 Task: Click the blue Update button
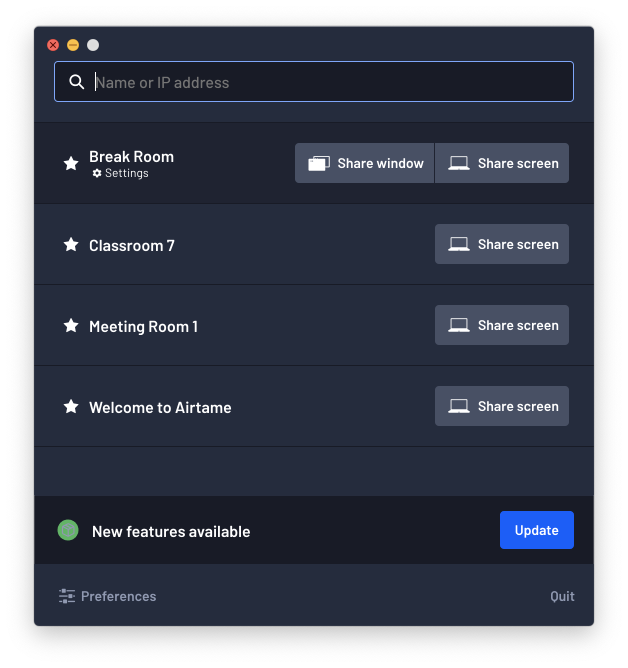point(537,530)
